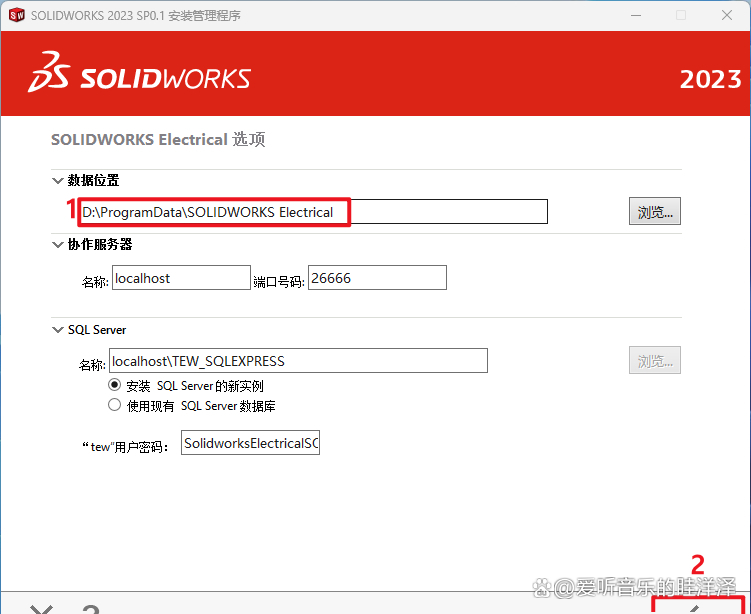Click the 2023 version text in banner
This screenshot has width=751, height=614.
click(711, 79)
